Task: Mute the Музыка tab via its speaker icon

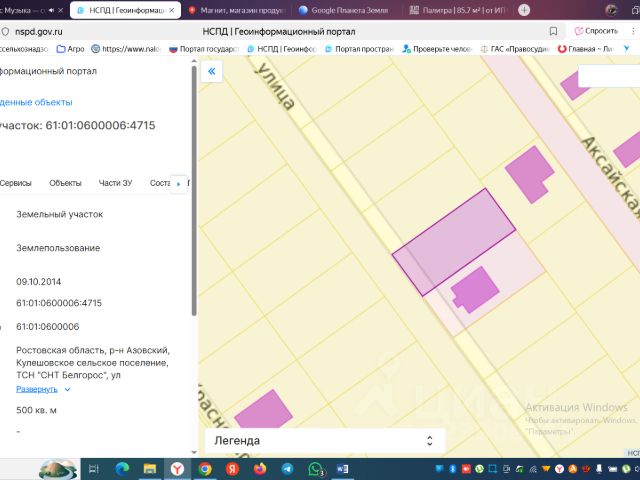Action: point(51,10)
